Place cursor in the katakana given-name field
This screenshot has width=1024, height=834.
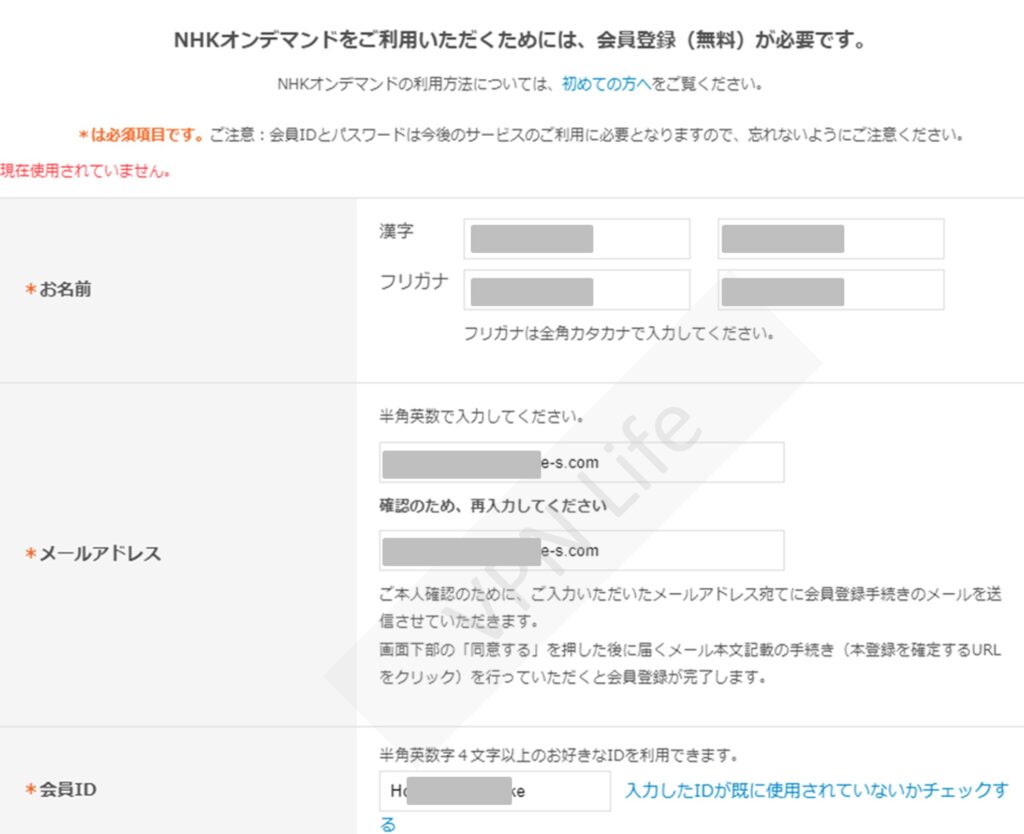829,289
